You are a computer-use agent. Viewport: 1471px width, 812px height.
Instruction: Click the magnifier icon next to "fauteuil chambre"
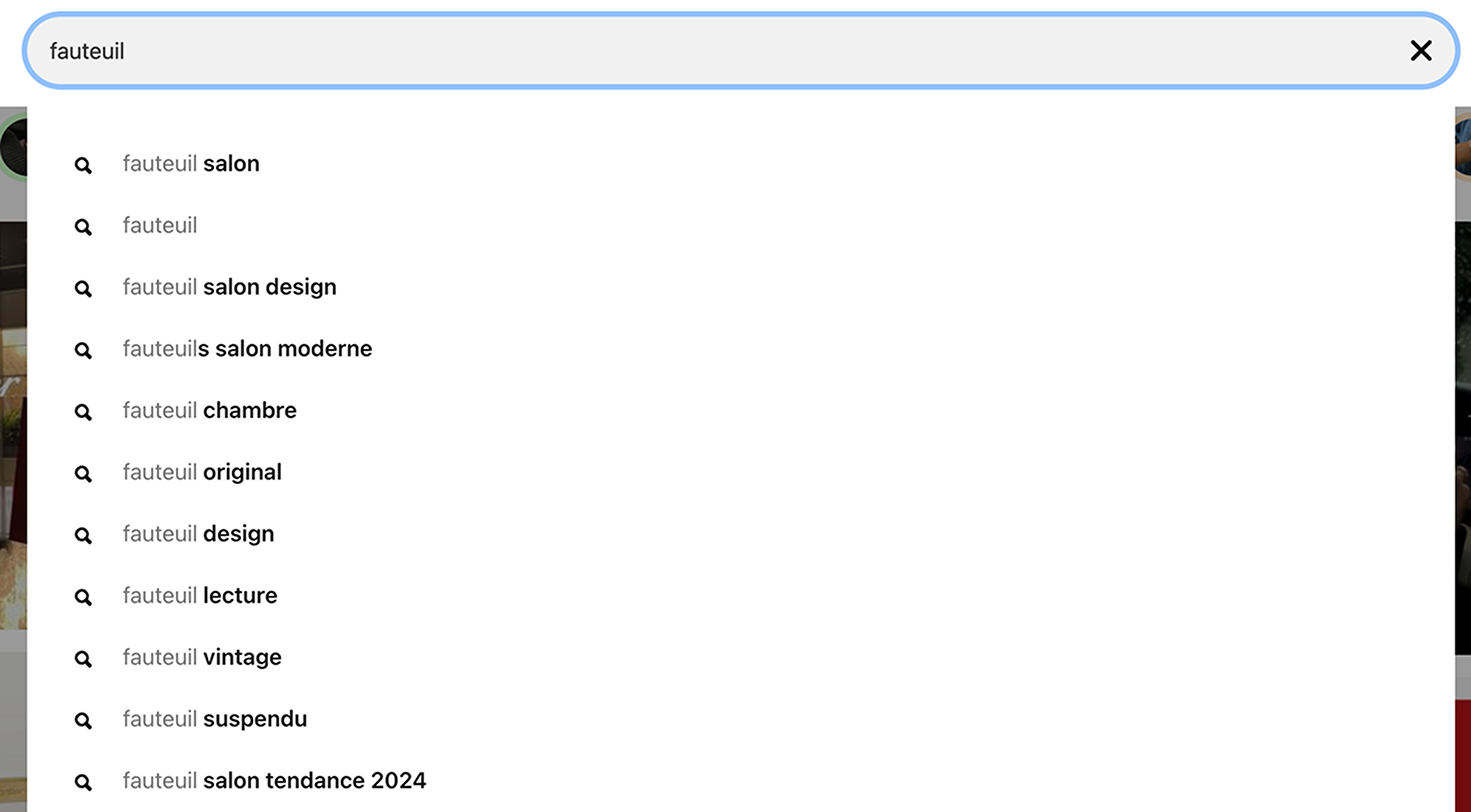[83, 412]
